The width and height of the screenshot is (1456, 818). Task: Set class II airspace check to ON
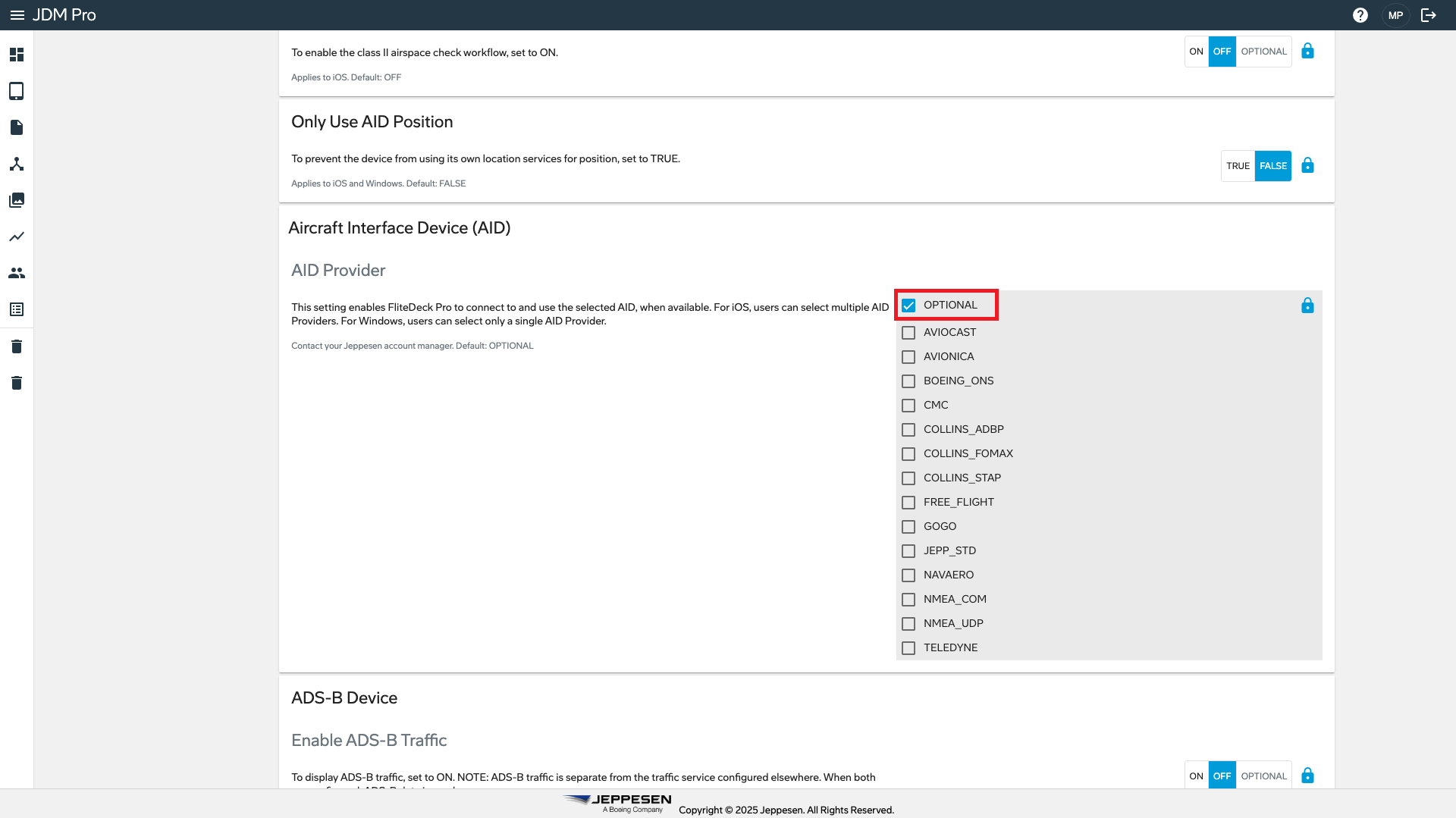pyautogui.click(x=1196, y=52)
